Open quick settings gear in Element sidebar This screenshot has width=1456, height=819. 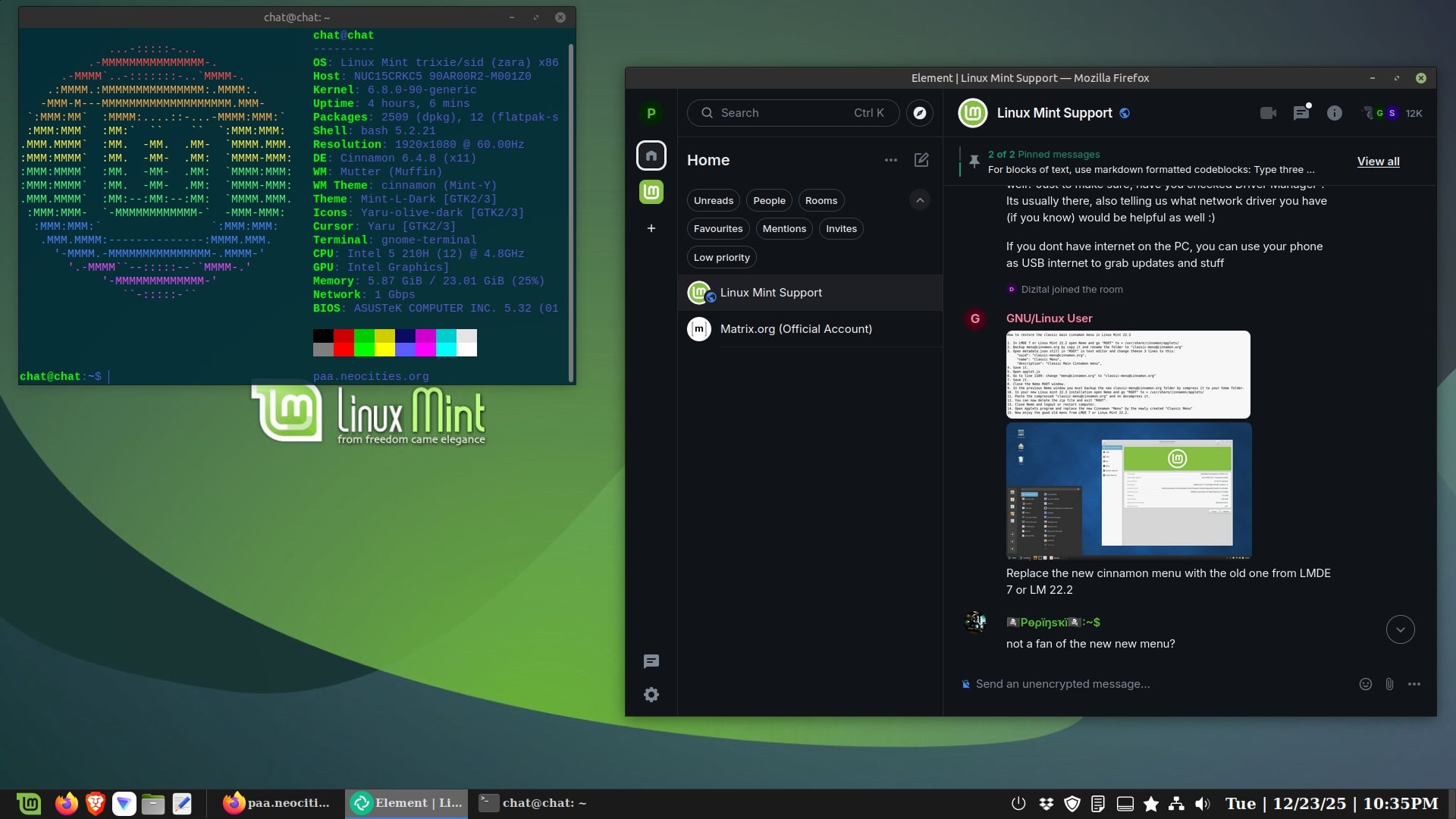(651, 695)
